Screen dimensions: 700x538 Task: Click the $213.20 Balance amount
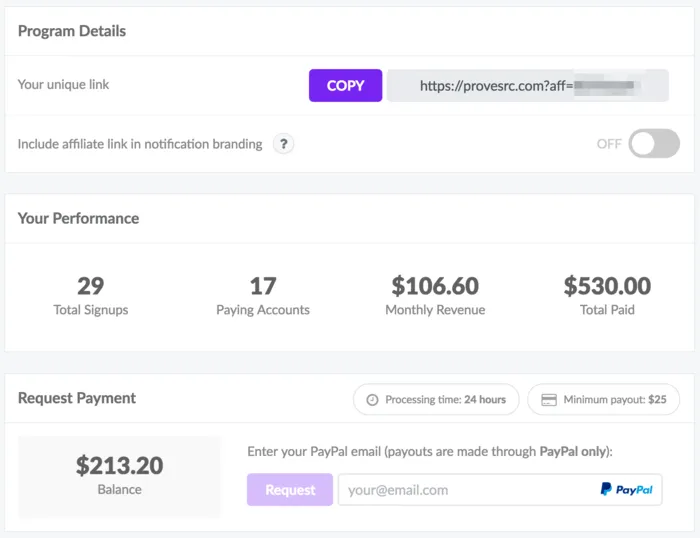119,465
